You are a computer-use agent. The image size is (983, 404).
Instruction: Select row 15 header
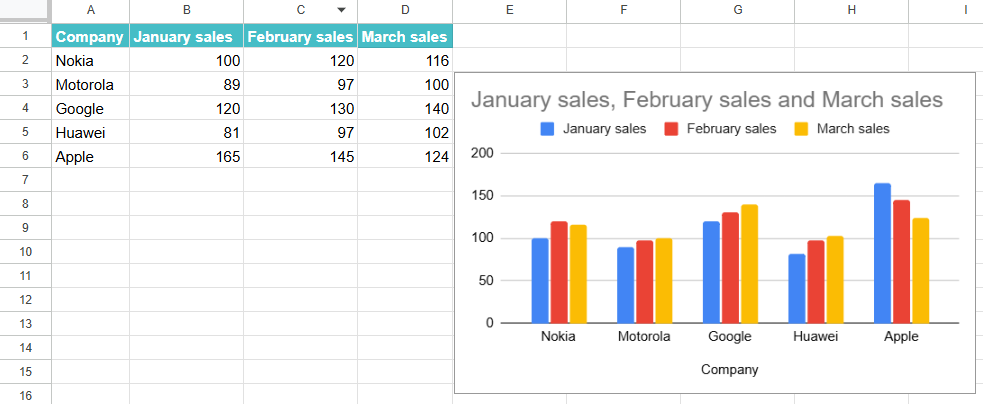coord(25,372)
